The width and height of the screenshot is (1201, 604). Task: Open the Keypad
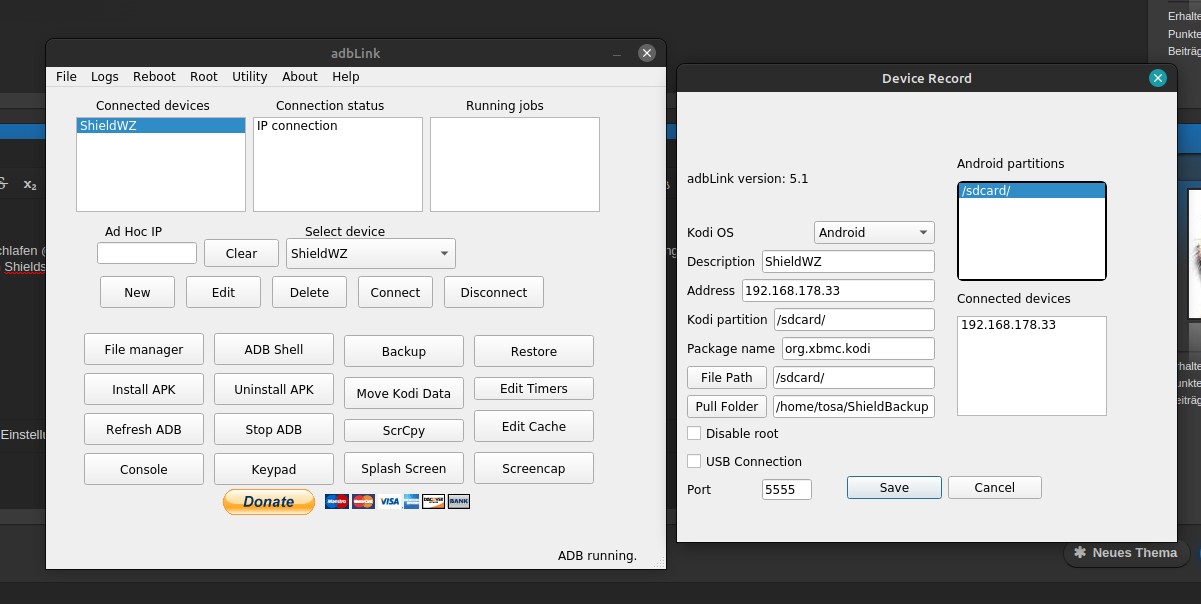[274, 469]
